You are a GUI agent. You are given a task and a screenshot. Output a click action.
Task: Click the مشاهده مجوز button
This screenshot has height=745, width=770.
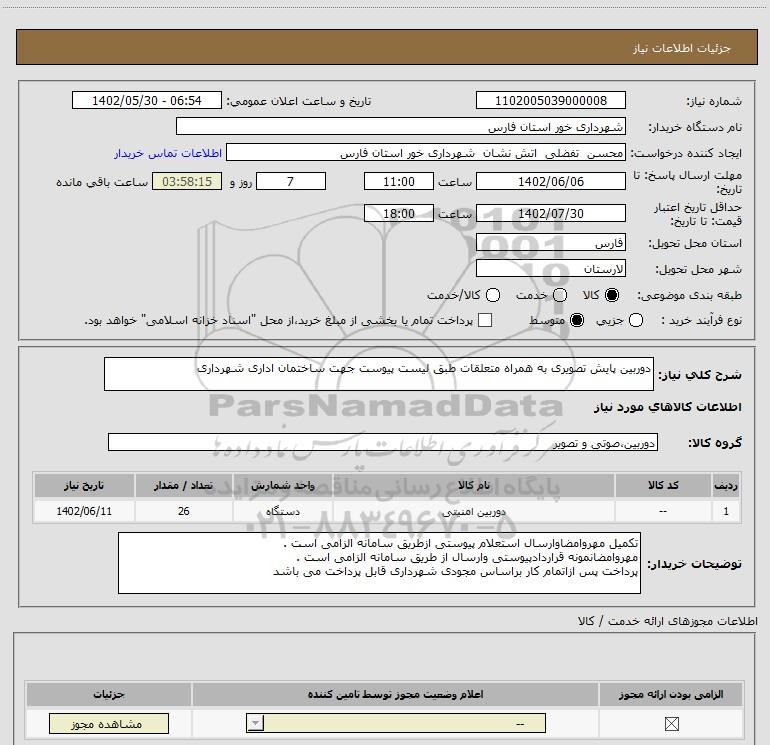tap(109, 723)
